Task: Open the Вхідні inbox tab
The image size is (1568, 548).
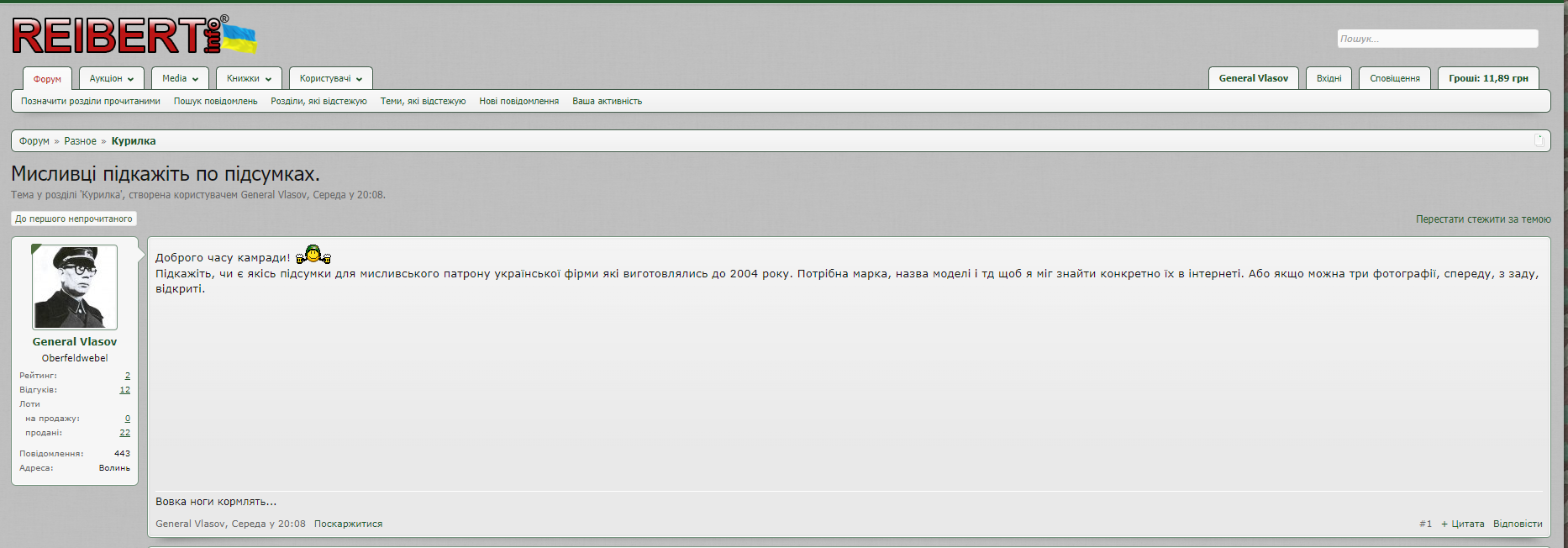Action: coord(1329,78)
